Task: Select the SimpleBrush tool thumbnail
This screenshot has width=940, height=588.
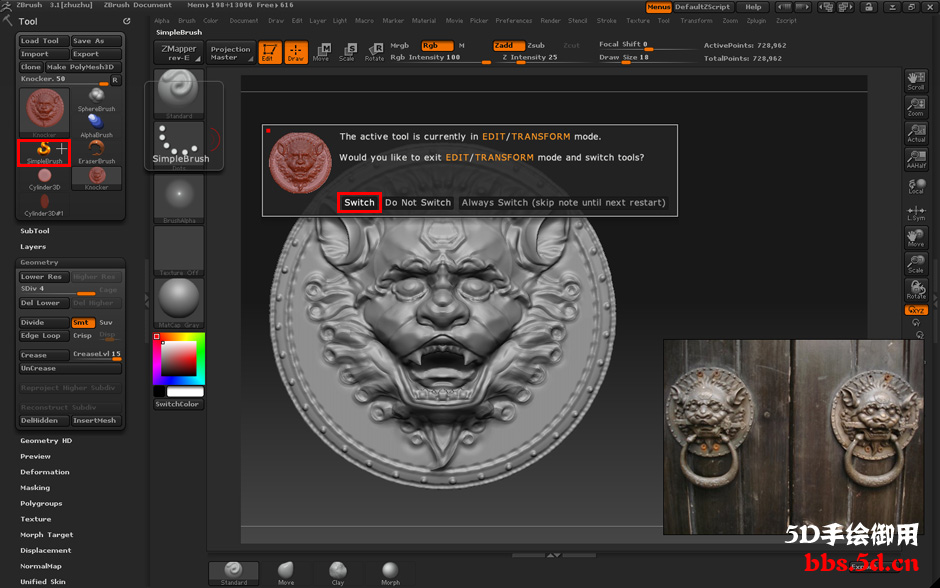Action: pos(44,153)
